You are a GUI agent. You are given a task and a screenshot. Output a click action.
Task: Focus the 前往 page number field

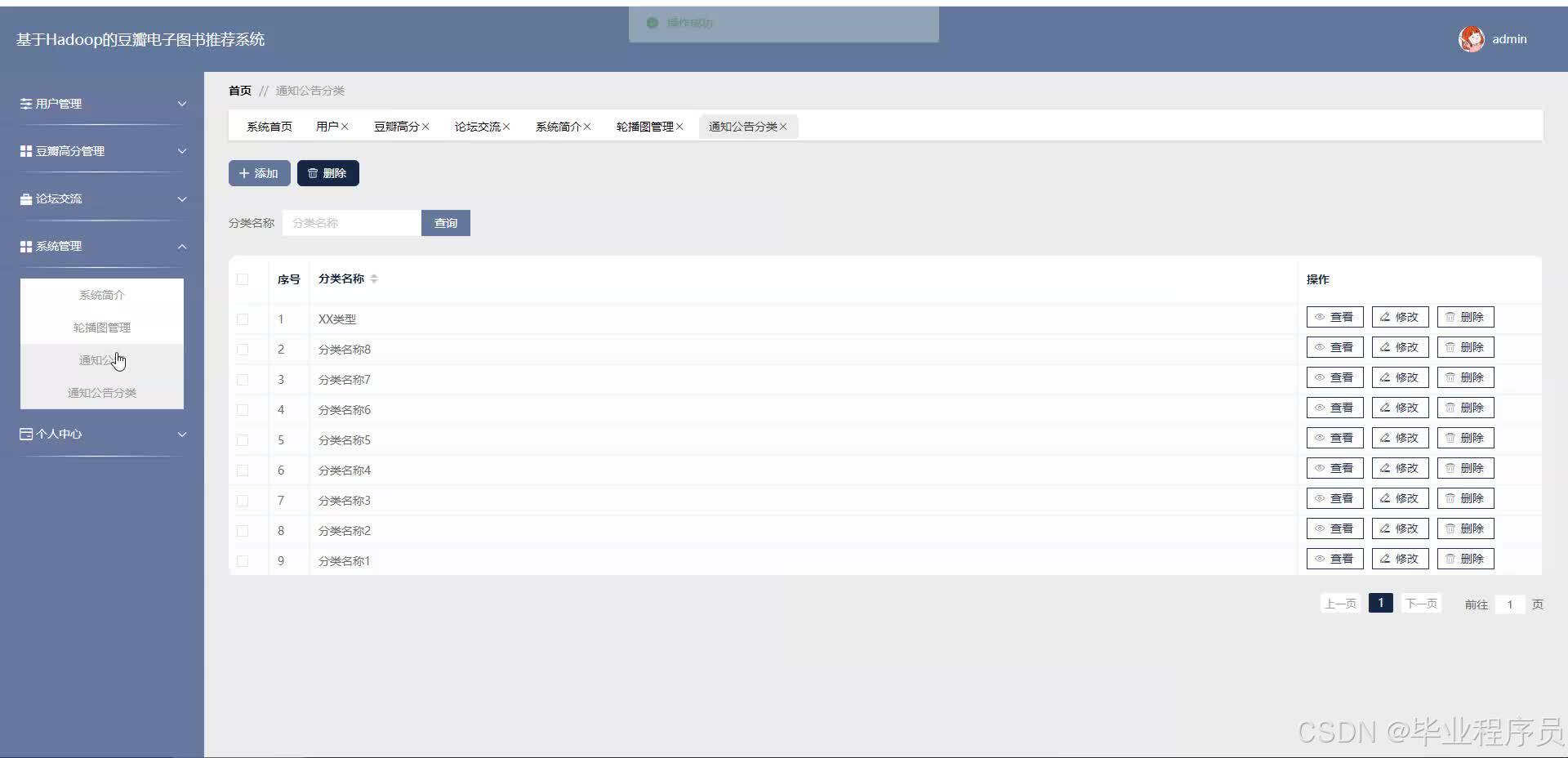pos(1510,604)
